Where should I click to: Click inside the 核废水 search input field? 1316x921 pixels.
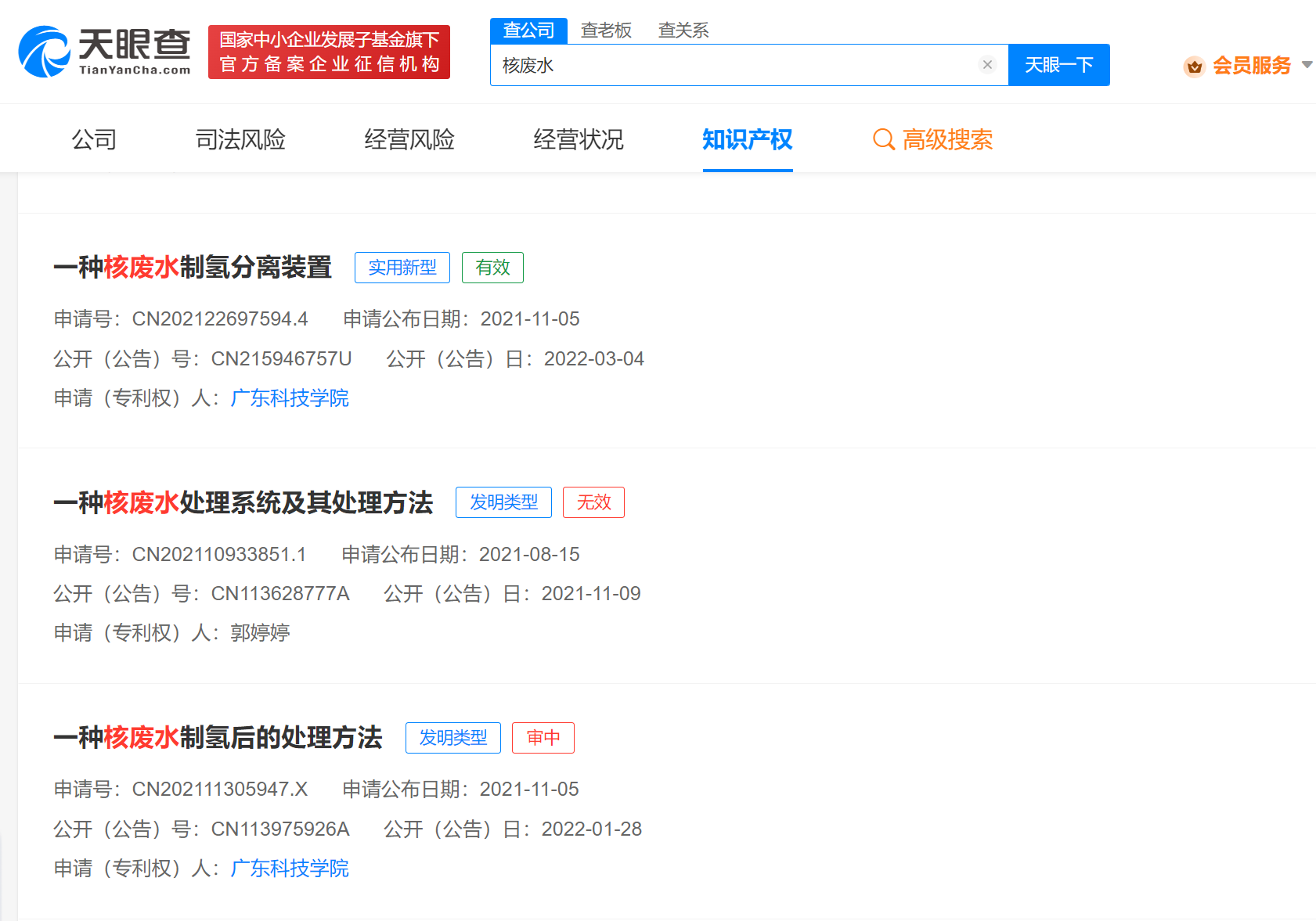tap(705, 64)
